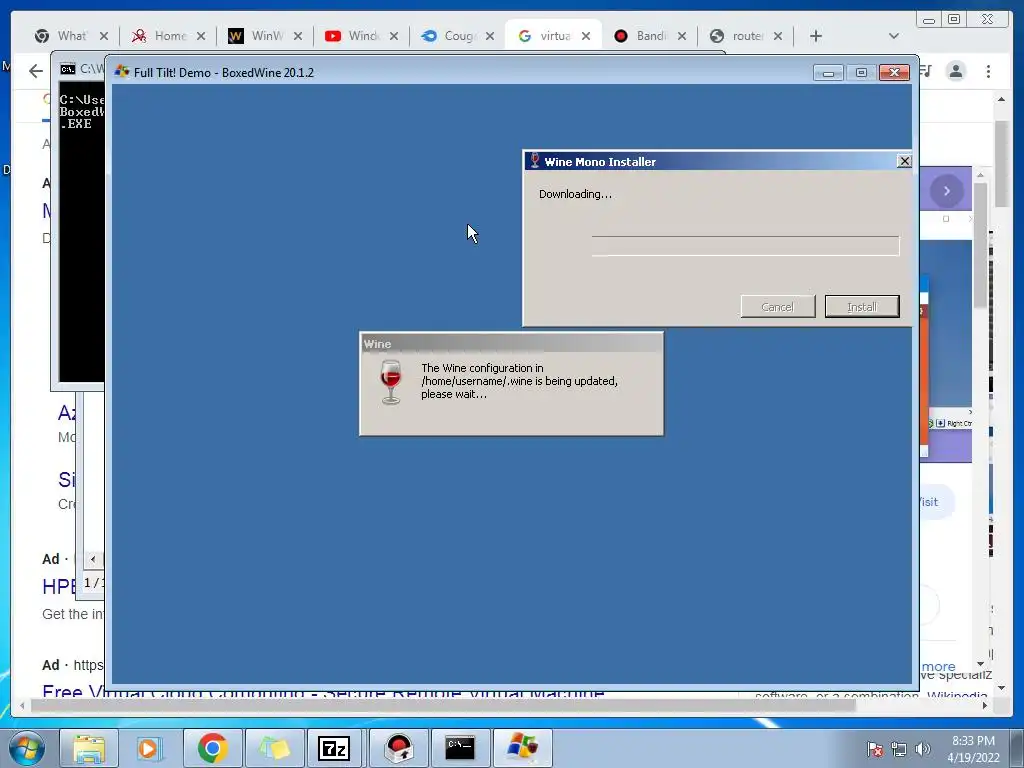Click the Command Prompt window title icon
1024x768 pixels.
click(x=67, y=69)
